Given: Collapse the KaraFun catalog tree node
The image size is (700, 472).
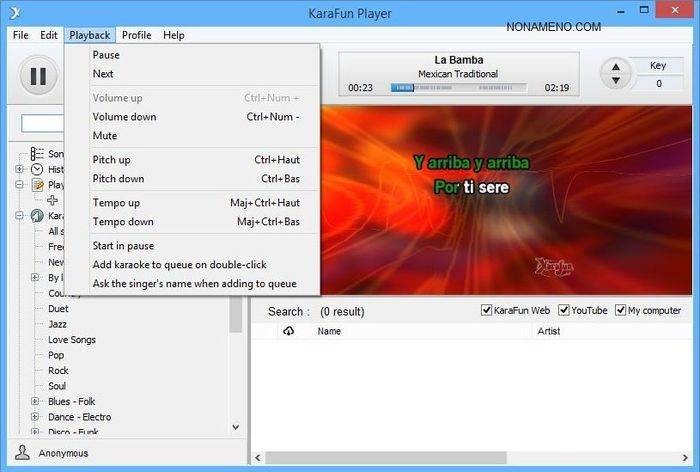Looking at the screenshot, I should pyautogui.click(x=20, y=215).
